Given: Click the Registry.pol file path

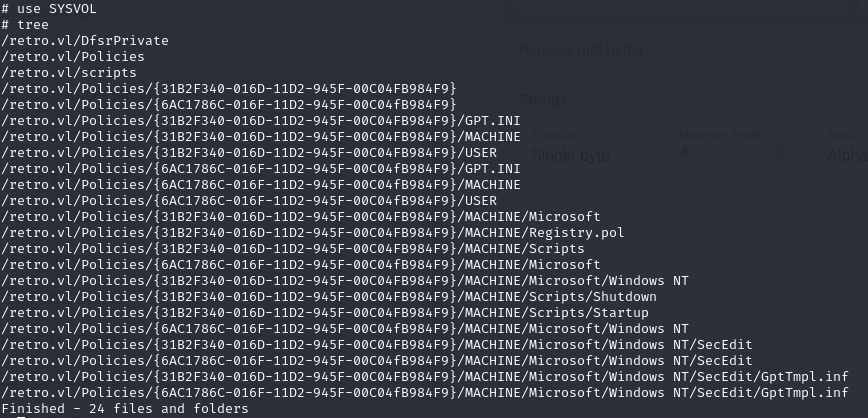Looking at the screenshot, I should 300,232.
